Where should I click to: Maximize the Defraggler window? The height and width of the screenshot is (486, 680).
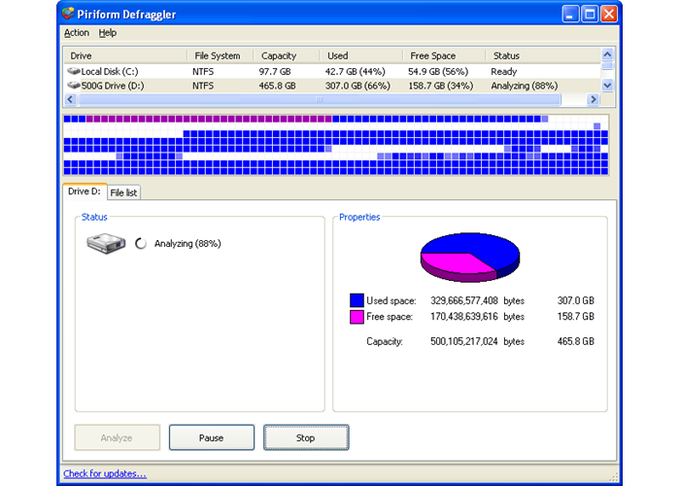(590, 14)
